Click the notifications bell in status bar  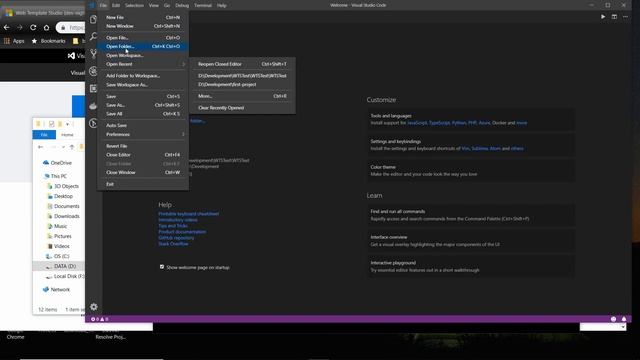624,319
